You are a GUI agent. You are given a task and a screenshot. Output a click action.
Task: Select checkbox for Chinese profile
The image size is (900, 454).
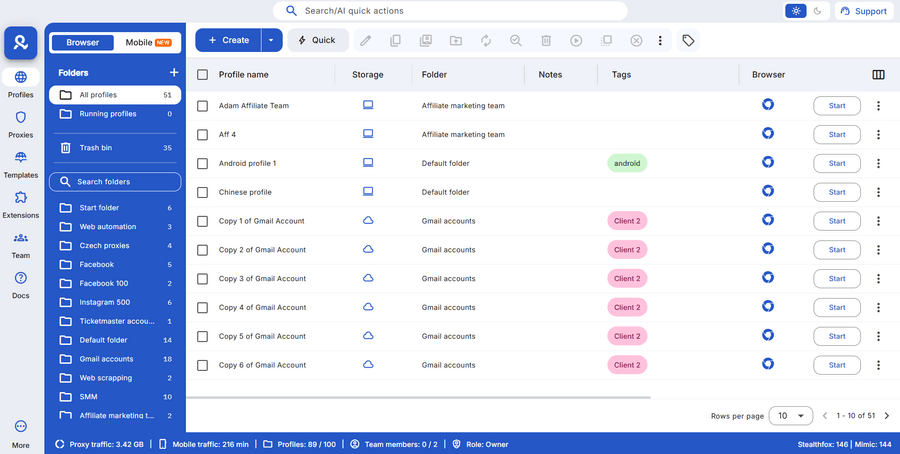(x=203, y=192)
